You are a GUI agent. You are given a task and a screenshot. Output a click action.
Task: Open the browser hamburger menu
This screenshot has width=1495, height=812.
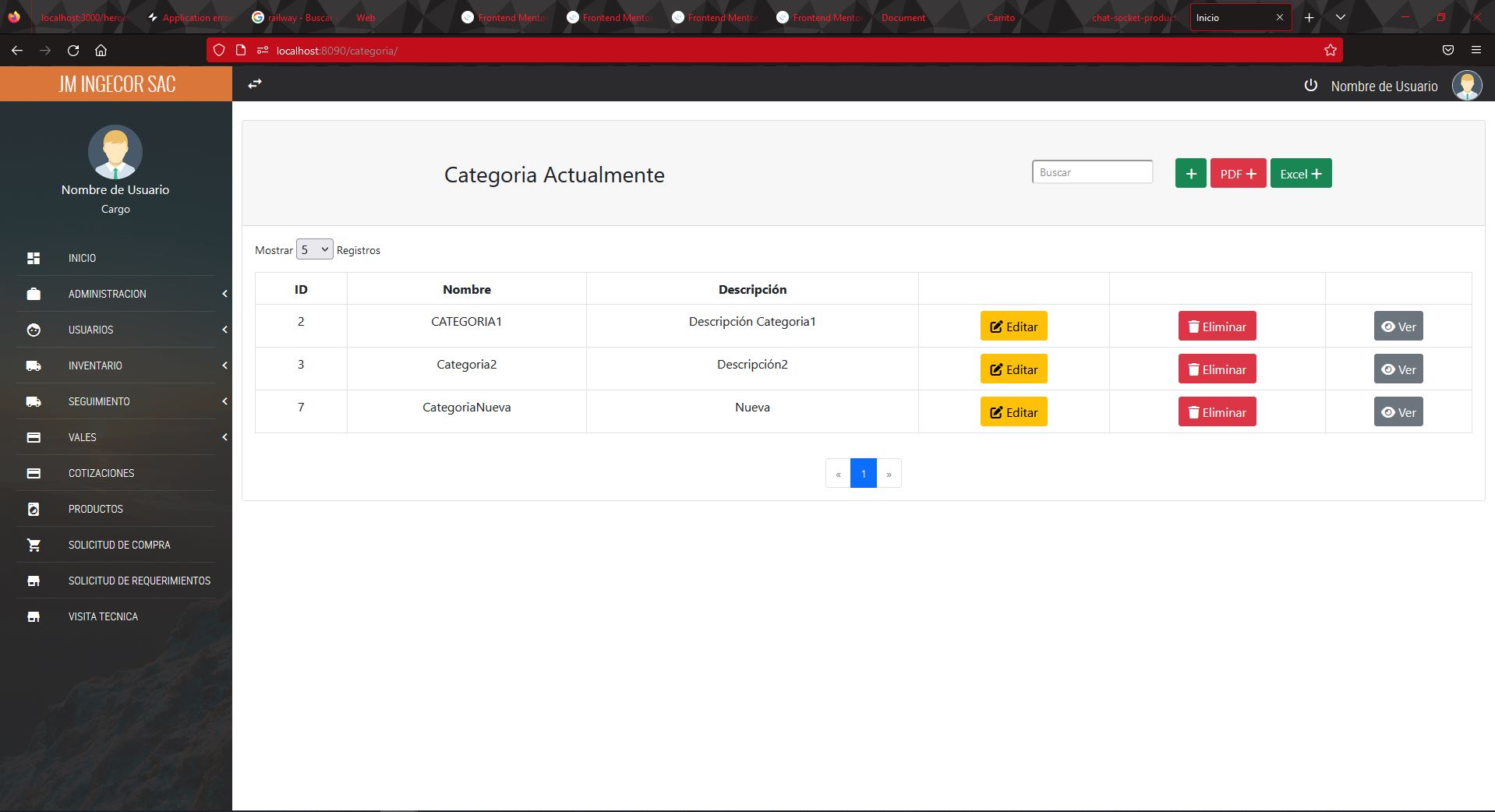coord(1476,50)
